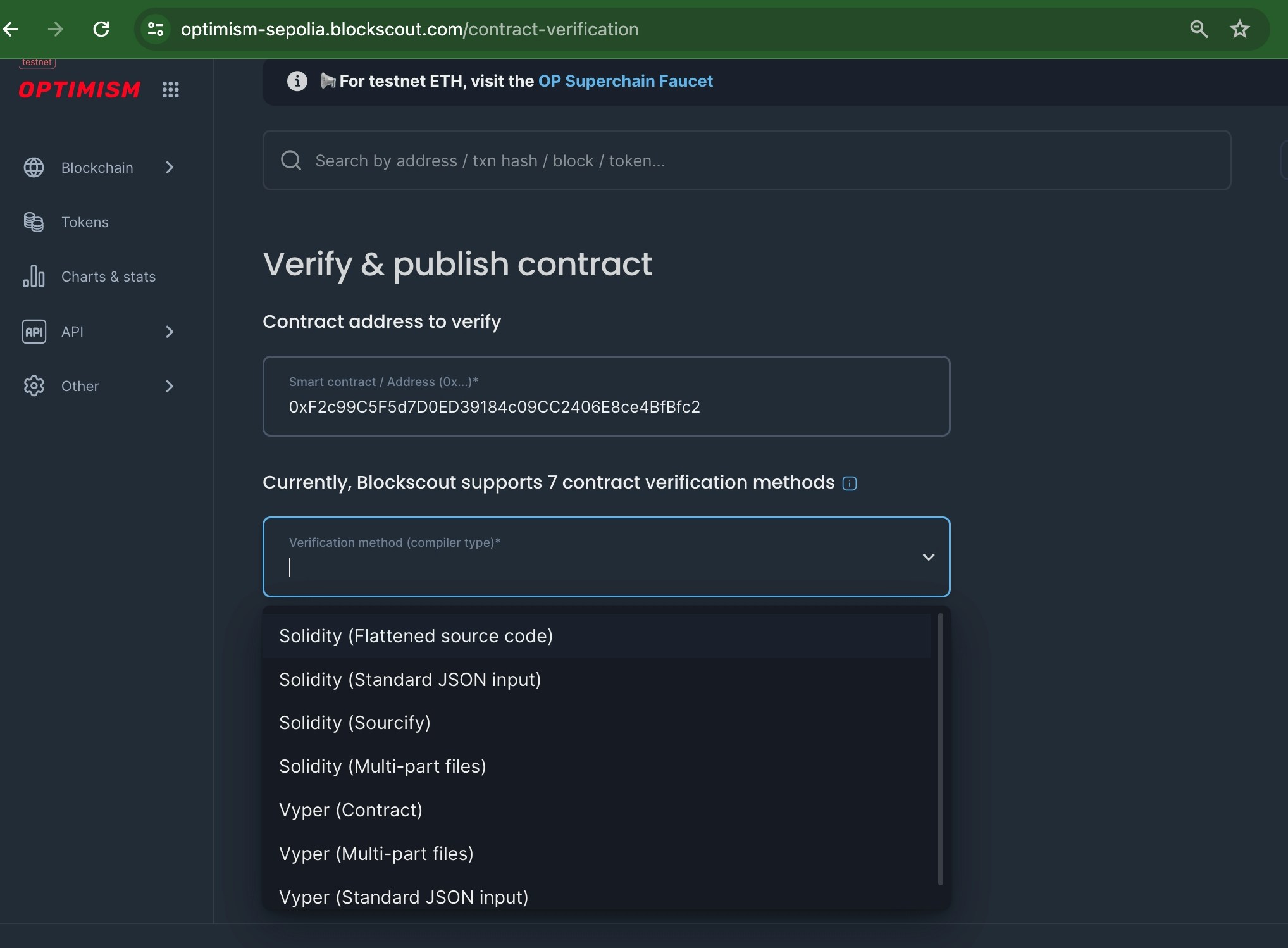Open Charts & stats page
Image resolution: width=1288 pixels, height=948 pixels.
(x=108, y=277)
